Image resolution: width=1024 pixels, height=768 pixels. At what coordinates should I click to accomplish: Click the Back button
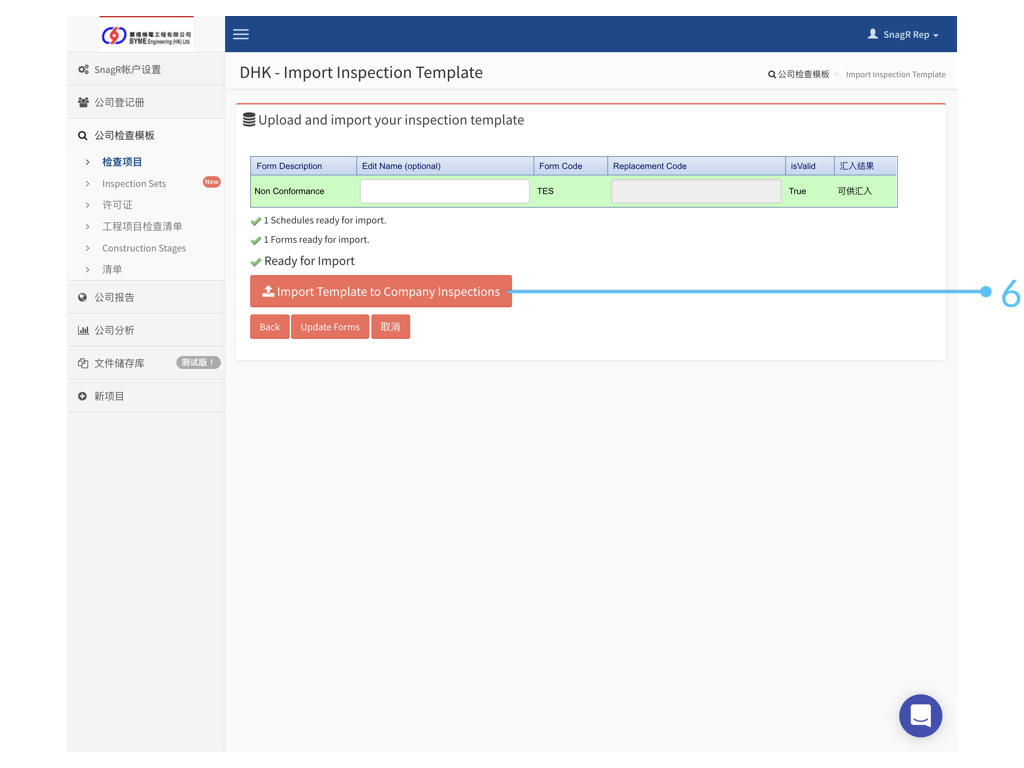(270, 327)
